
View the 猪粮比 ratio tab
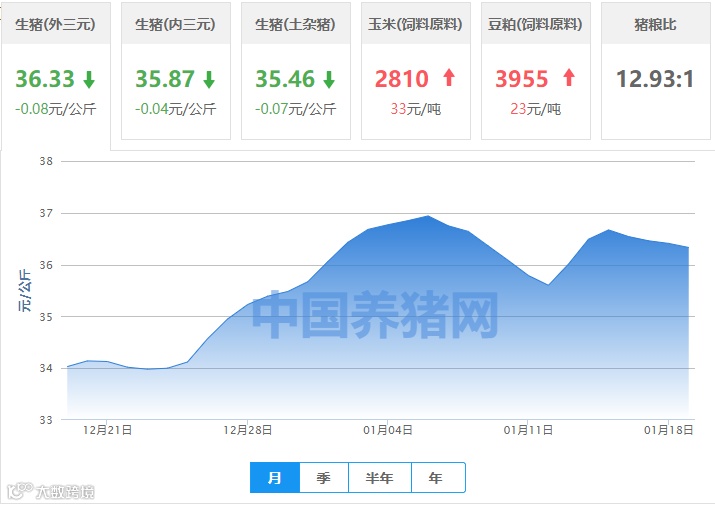[655, 71]
